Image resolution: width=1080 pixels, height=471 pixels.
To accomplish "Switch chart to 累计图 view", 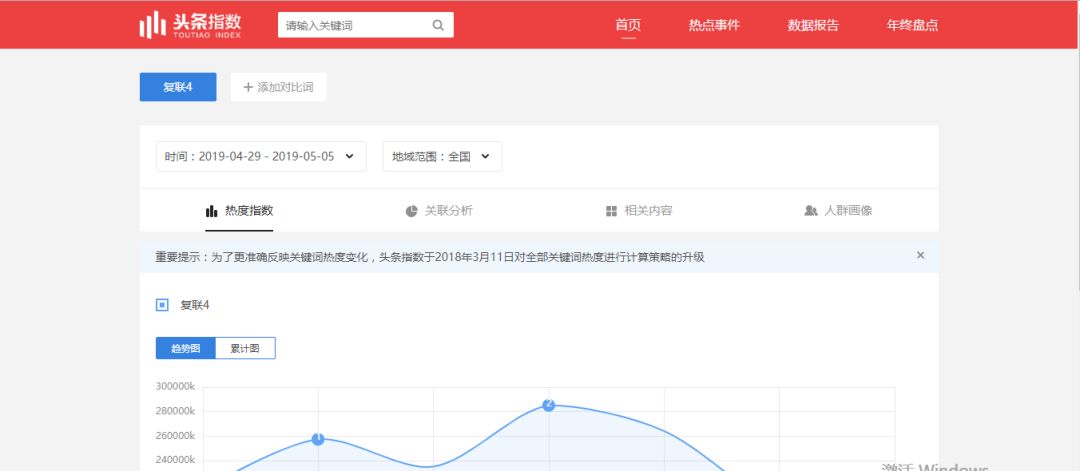I will click(245, 348).
